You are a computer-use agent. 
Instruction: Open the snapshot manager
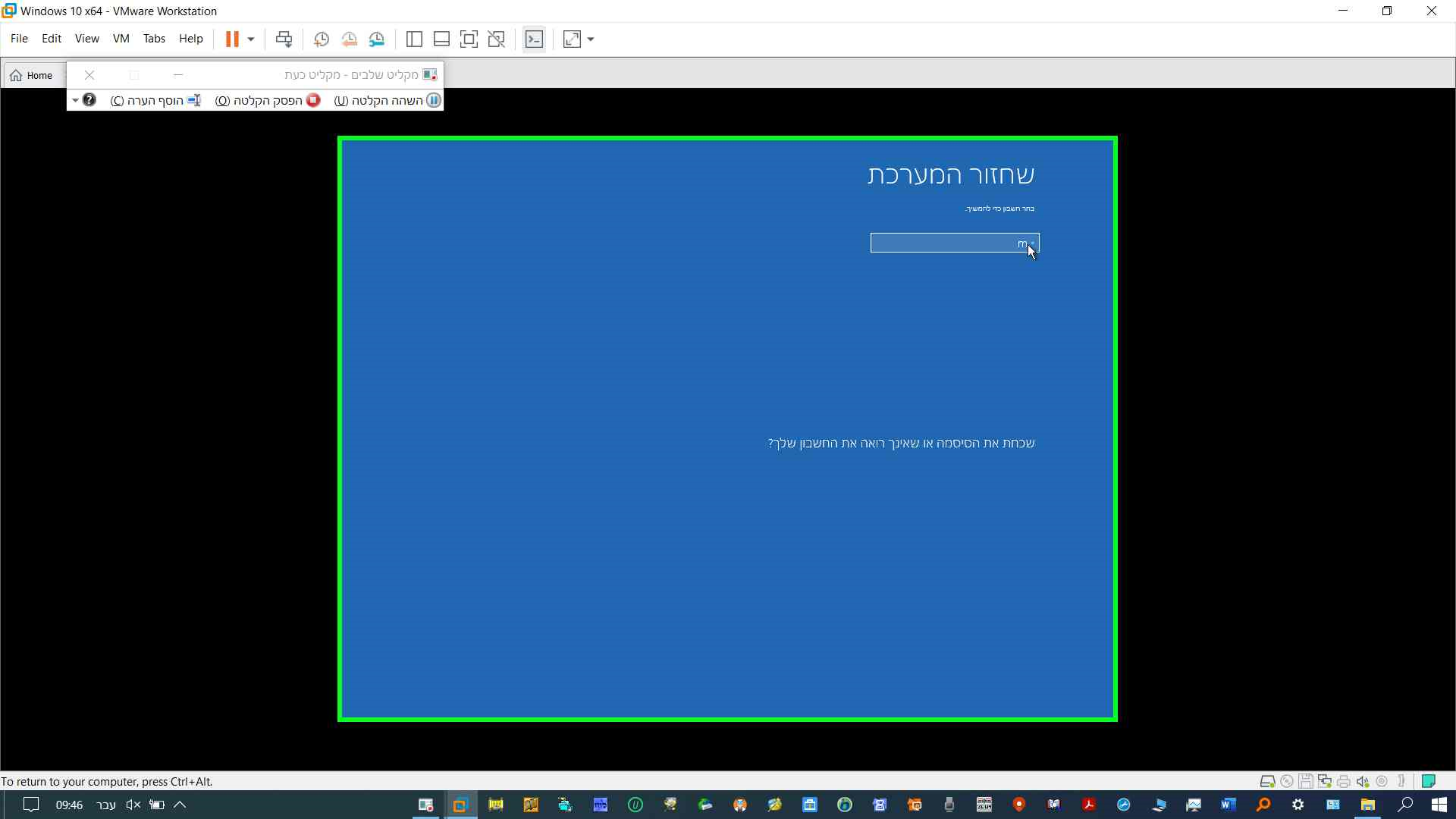click(377, 39)
